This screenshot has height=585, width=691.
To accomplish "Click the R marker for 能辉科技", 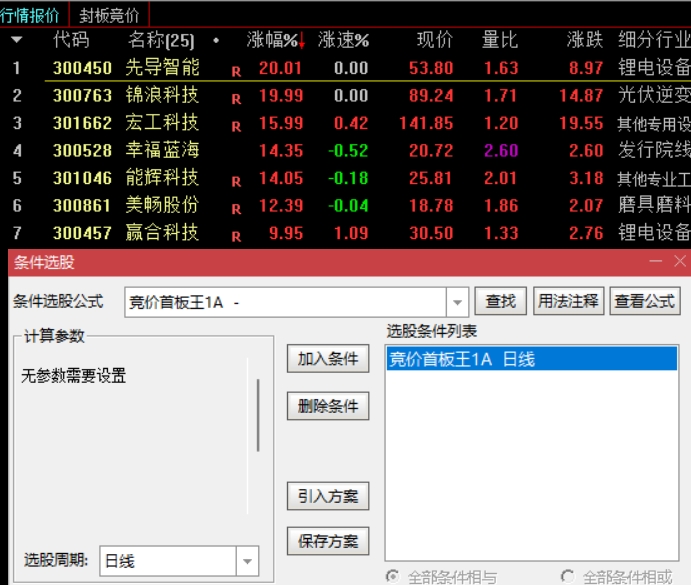I will [236, 182].
